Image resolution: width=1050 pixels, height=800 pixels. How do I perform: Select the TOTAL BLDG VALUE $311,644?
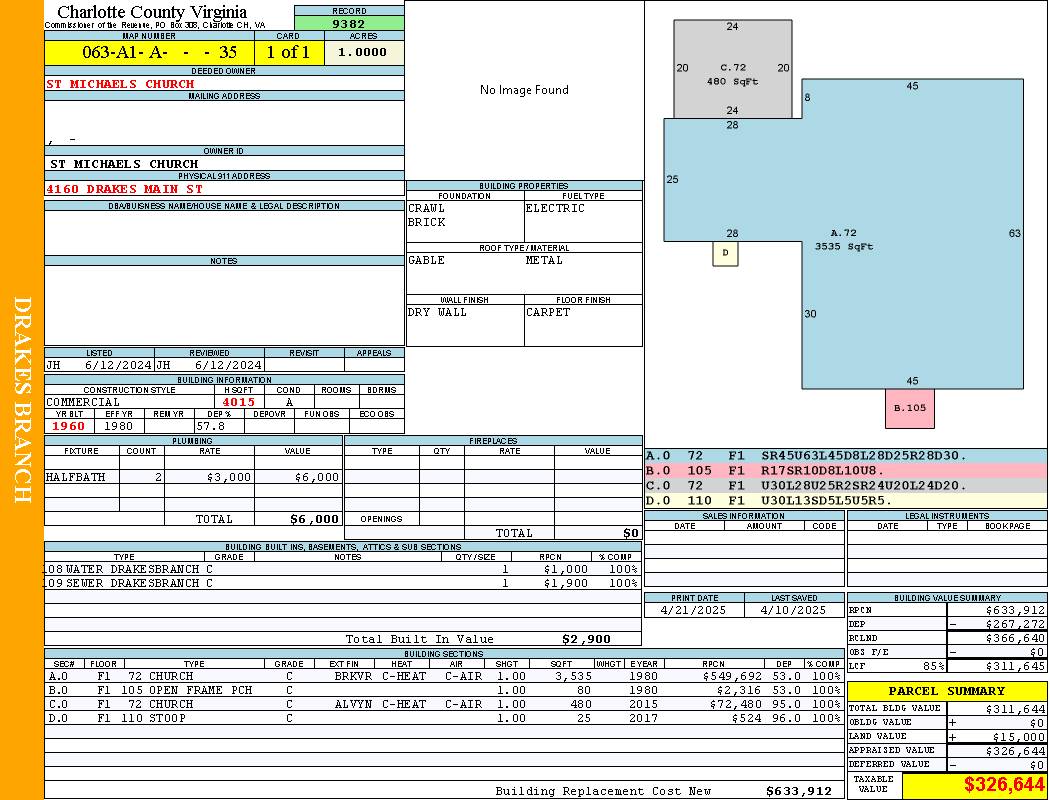pos(1015,709)
